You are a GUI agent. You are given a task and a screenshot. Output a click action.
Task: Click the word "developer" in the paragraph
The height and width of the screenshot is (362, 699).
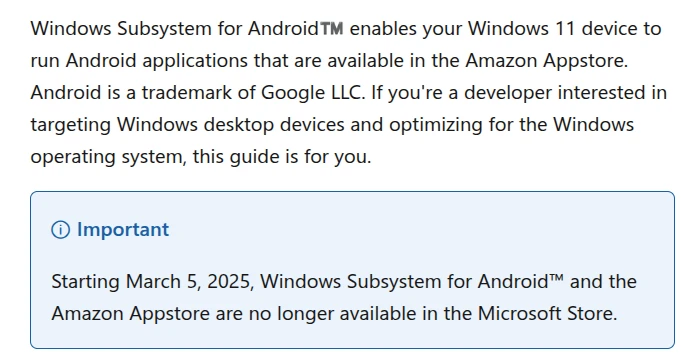508,93
